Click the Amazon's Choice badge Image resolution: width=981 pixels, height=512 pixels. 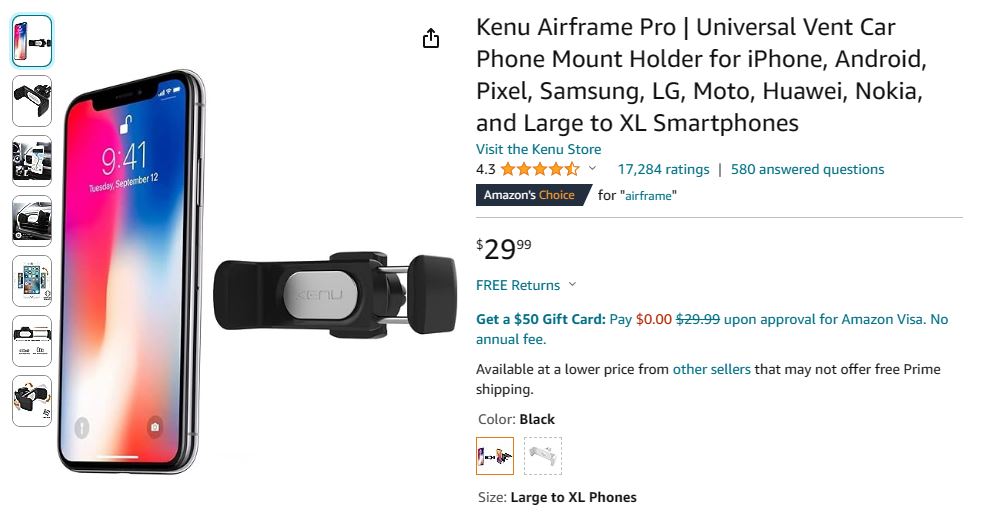tap(530, 195)
